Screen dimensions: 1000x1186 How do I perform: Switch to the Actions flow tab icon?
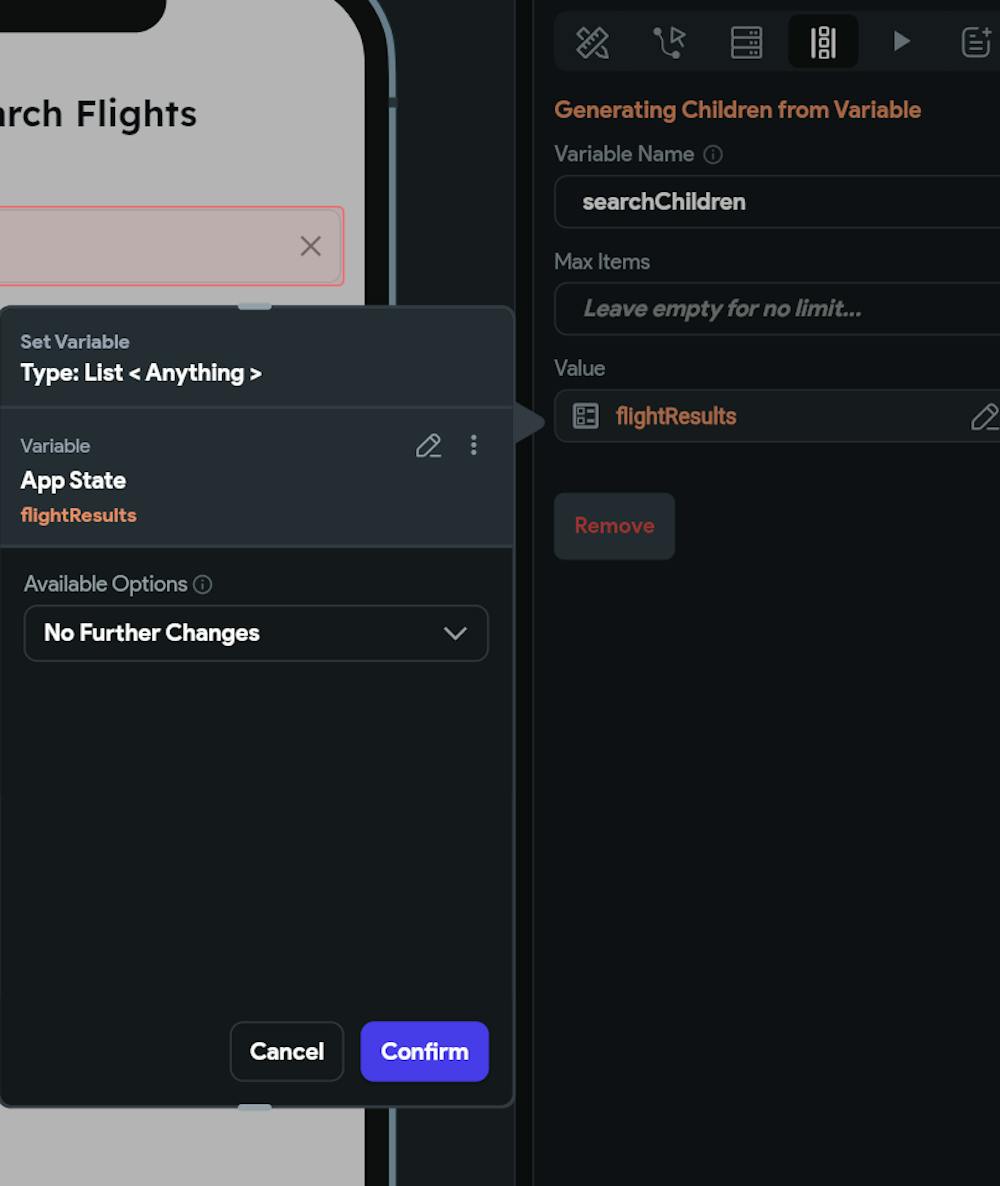[669, 42]
